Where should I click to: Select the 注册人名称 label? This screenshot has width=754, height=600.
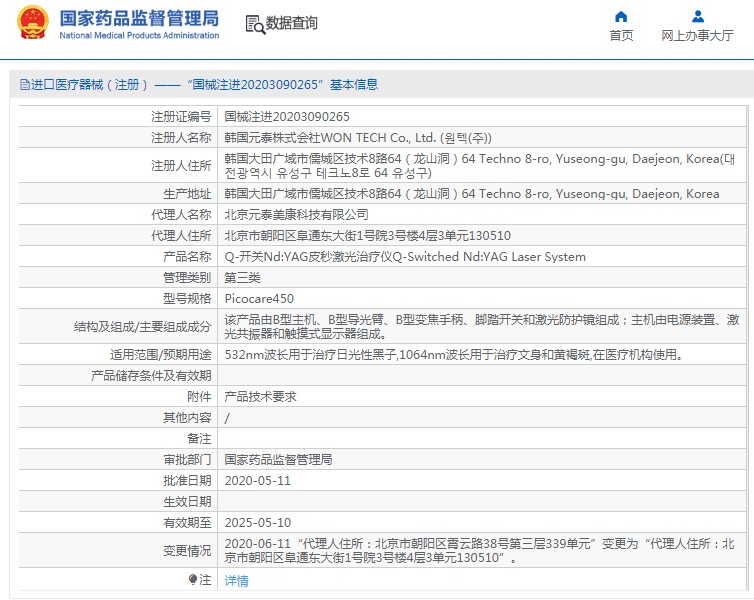click(181, 138)
